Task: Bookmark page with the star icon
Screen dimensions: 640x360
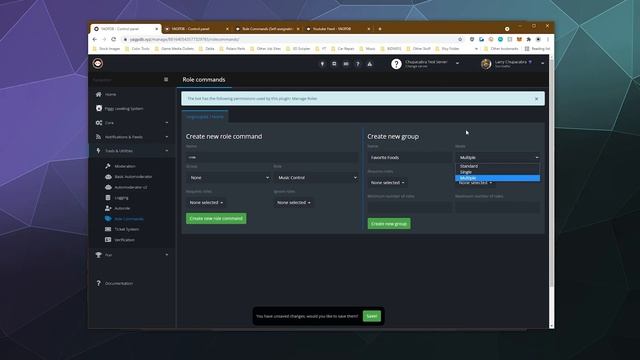Action: [460, 39]
